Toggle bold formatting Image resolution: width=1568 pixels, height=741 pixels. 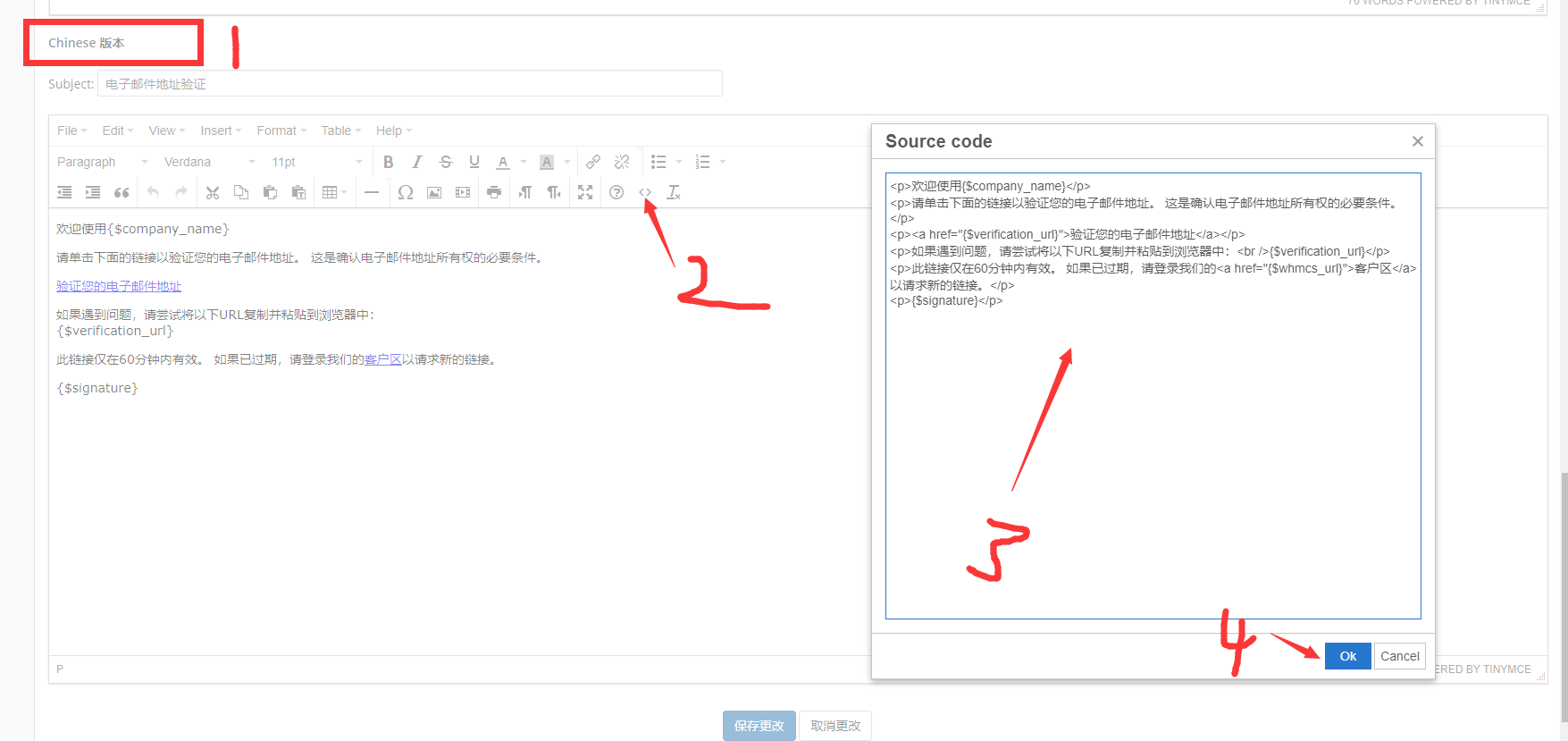click(x=388, y=162)
